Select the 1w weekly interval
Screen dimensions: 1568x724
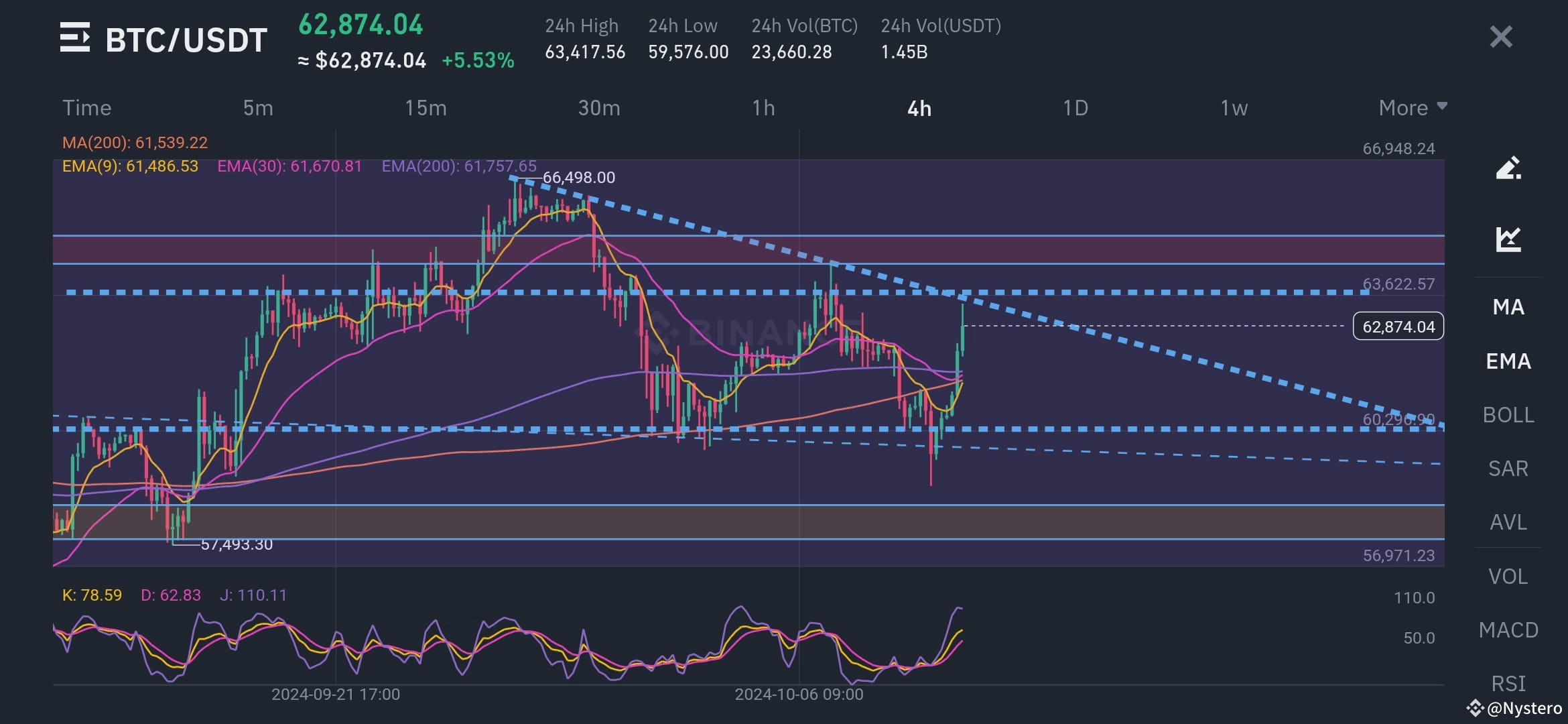tap(1232, 107)
